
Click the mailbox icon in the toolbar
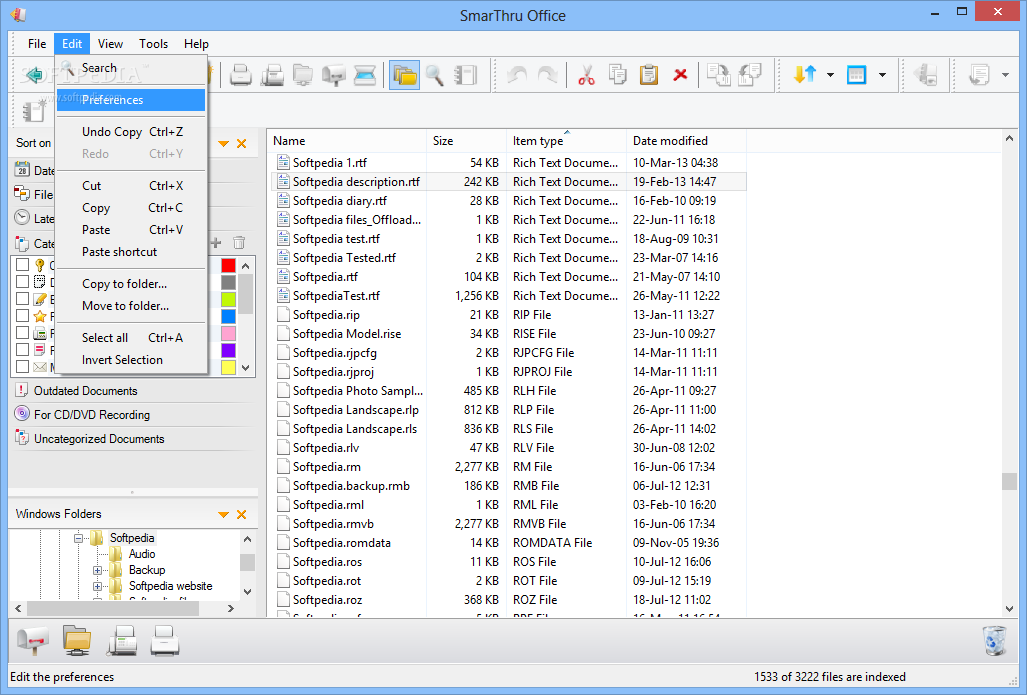[334, 75]
